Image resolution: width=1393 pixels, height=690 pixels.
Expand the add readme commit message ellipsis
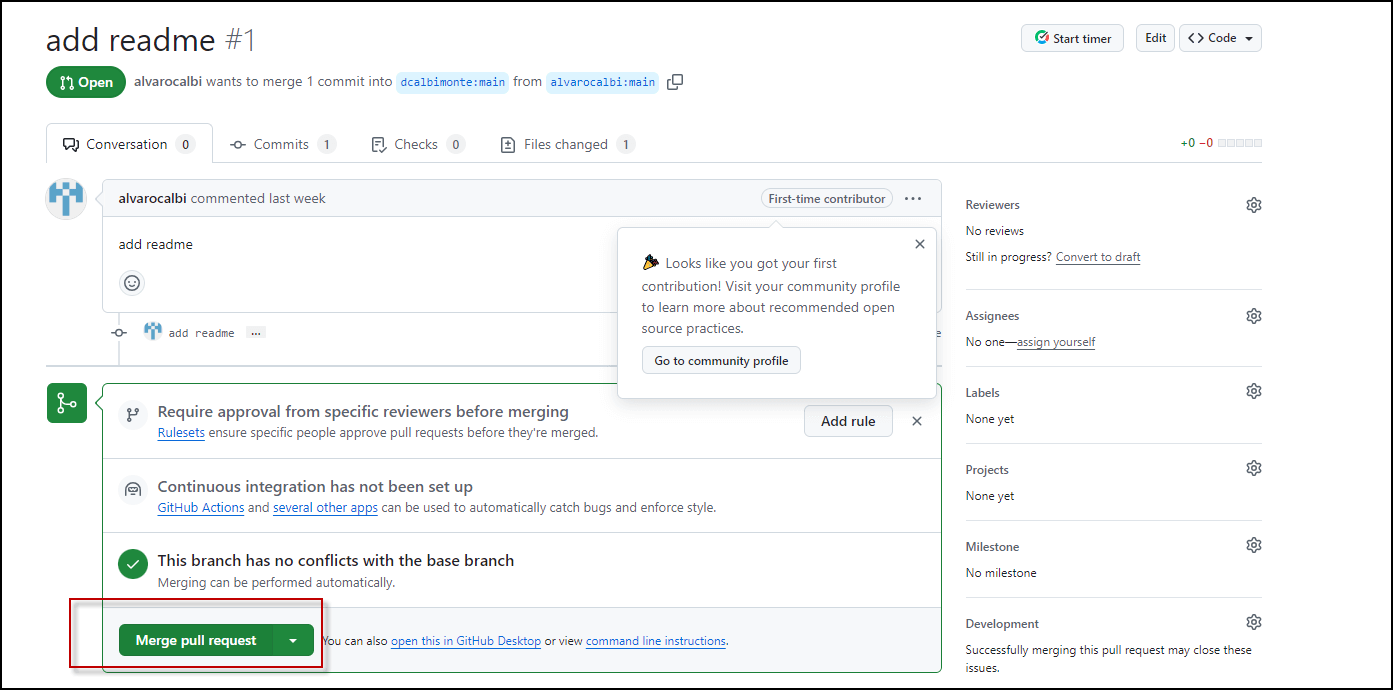(255, 332)
